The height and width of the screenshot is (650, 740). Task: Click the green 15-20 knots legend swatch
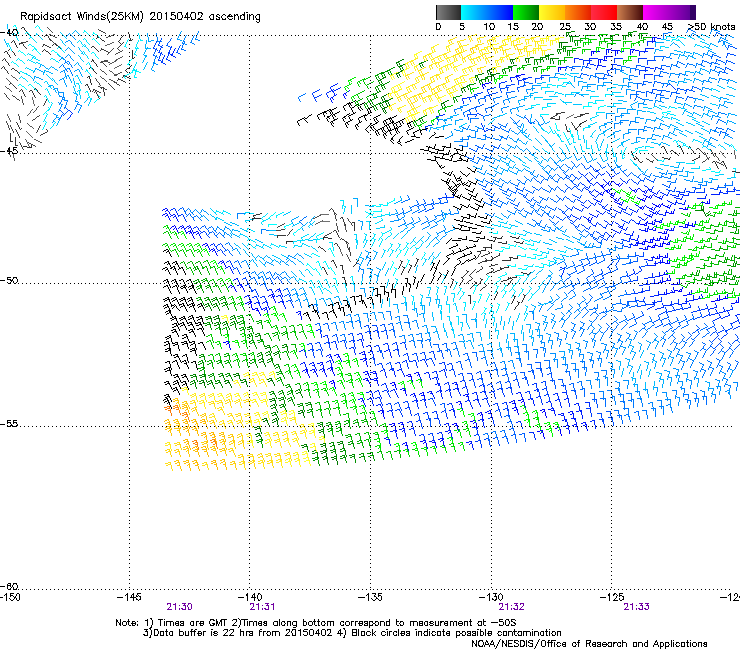coord(526,12)
